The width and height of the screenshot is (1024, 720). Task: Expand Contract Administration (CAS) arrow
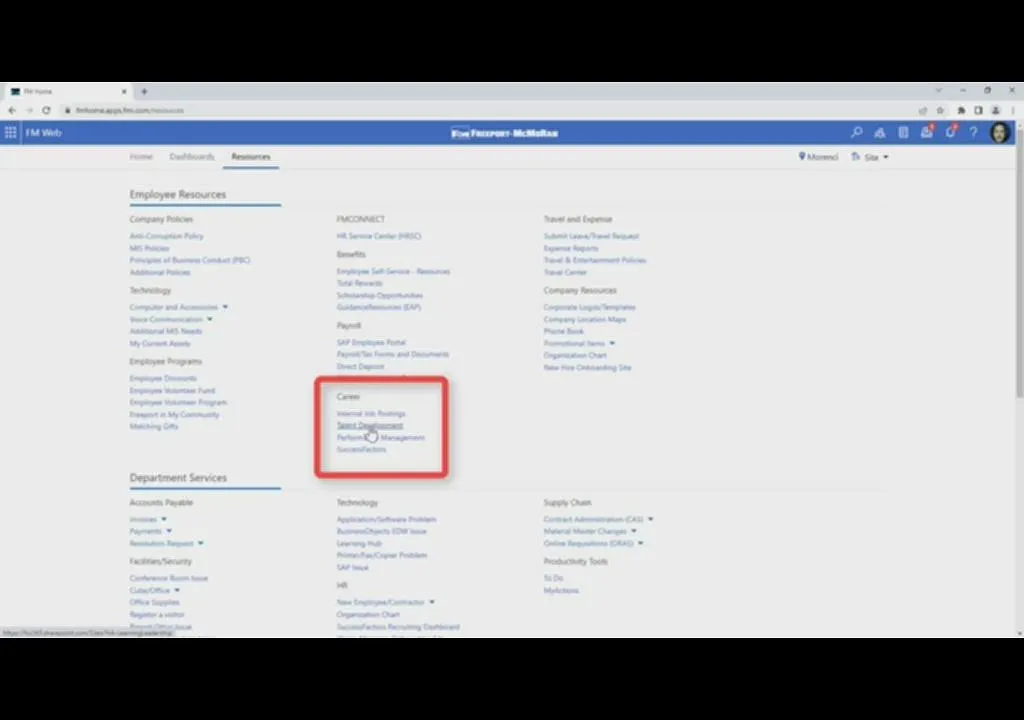pyautogui.click(x=650, y=519)
